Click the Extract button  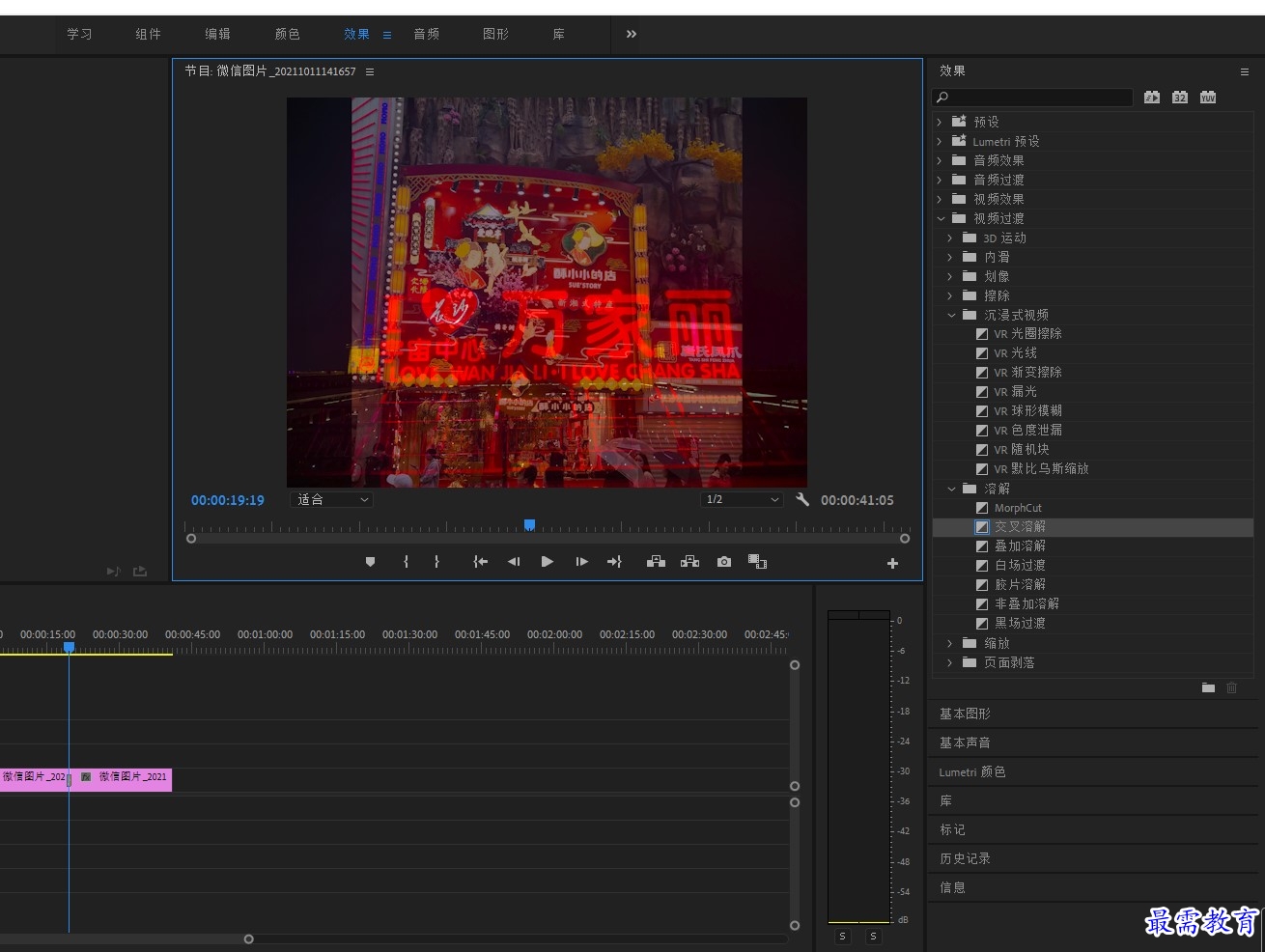click(x=689, y=562)
